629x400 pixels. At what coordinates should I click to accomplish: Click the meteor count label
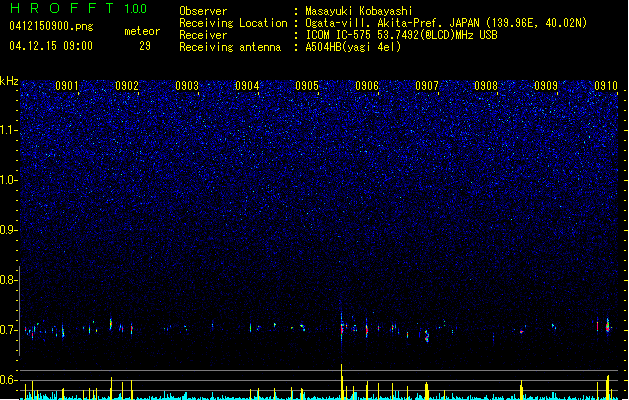[142, 31]
